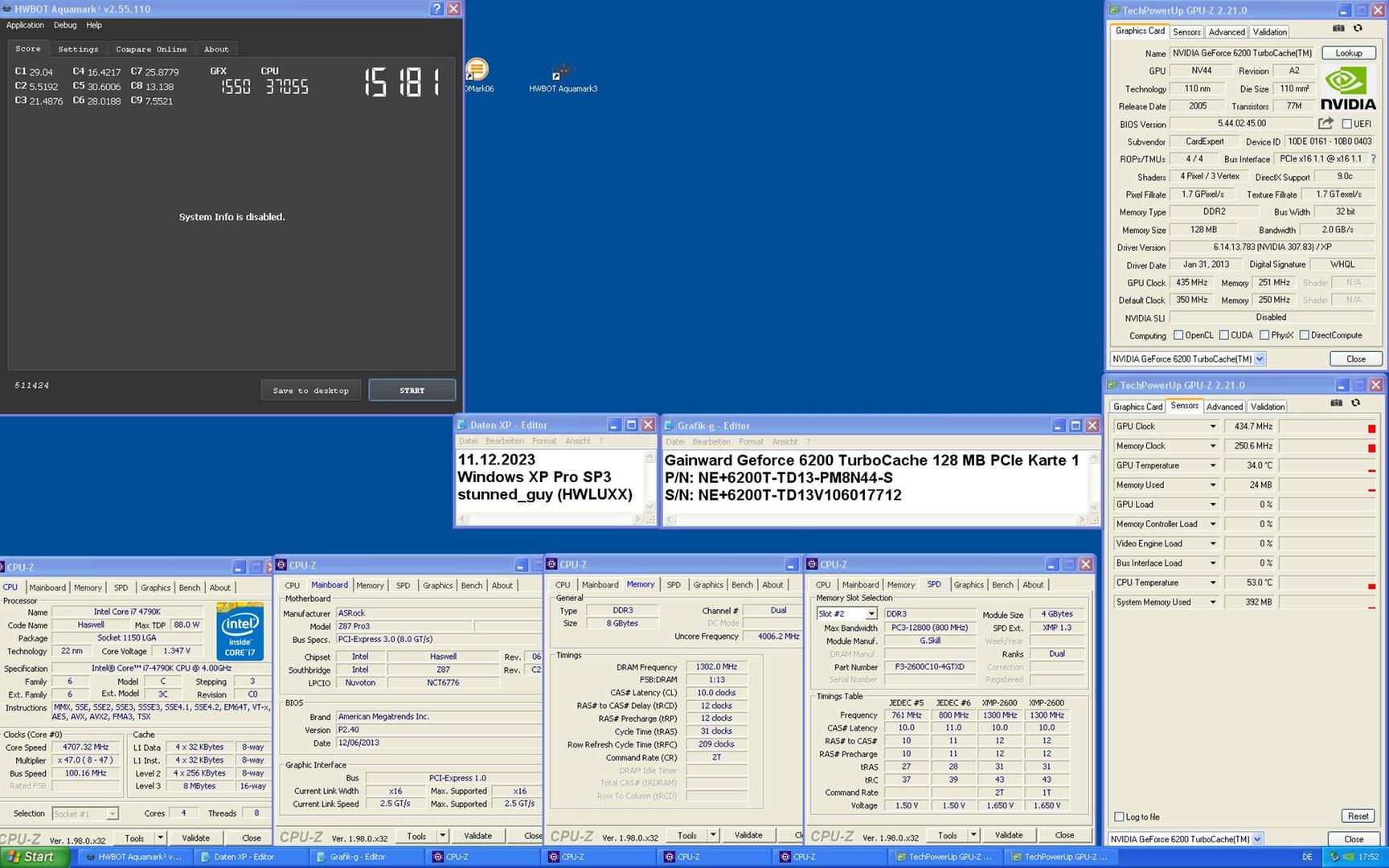This screenshot has width=1389, height=868.
Task: Open the Tools button in CPU-Z Mainboard window
Action: (x=416, y=836)
